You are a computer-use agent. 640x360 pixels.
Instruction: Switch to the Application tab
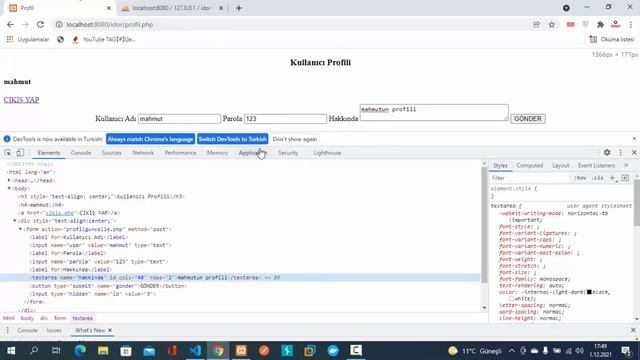click(x=253, y=153)
